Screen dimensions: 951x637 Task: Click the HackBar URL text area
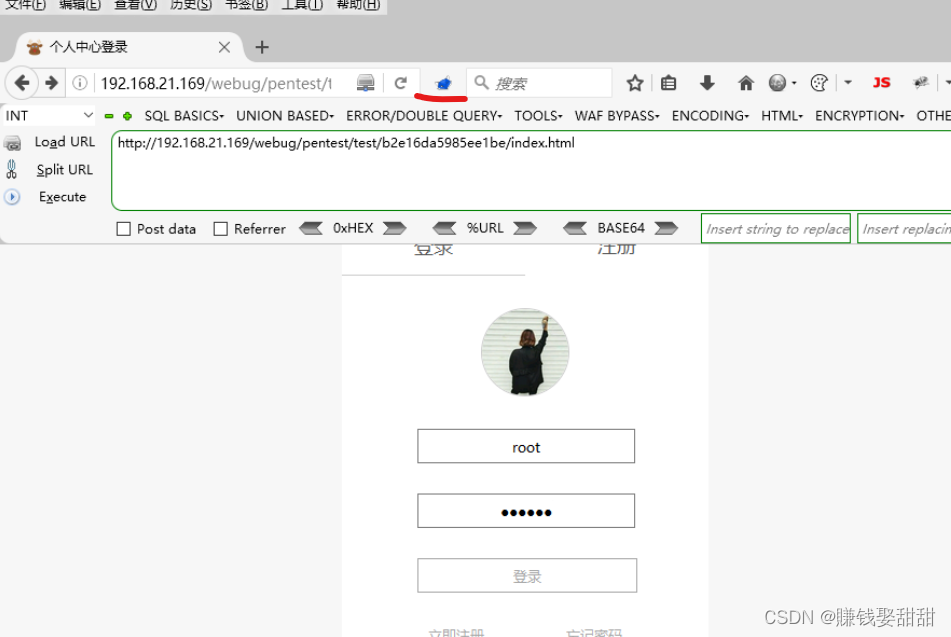(531, 170)
